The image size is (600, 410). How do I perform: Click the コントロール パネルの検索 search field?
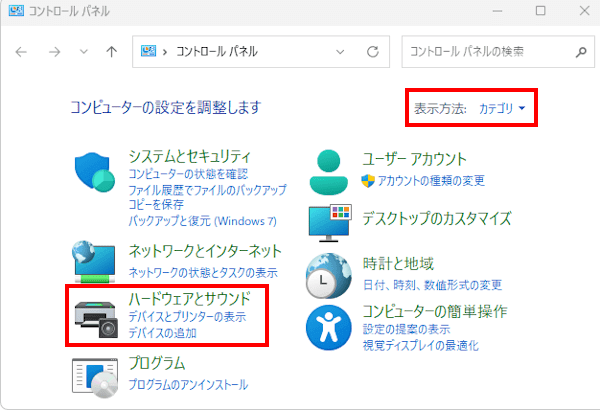click(x=485, y=51)
